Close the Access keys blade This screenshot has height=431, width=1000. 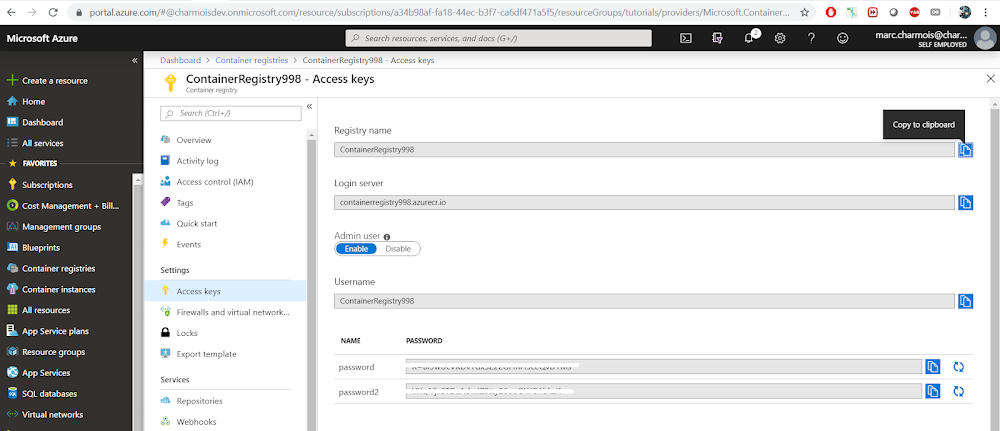point(990,79)
